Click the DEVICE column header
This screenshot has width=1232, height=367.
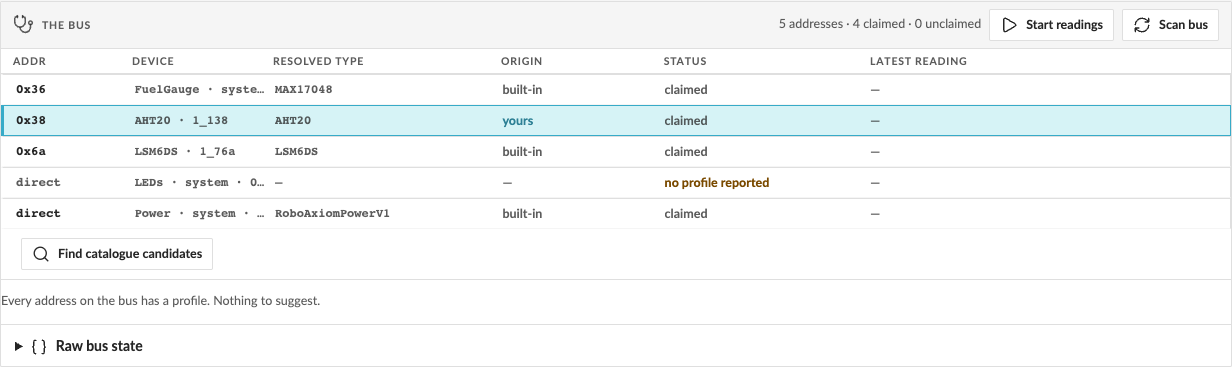coord(153,62)
